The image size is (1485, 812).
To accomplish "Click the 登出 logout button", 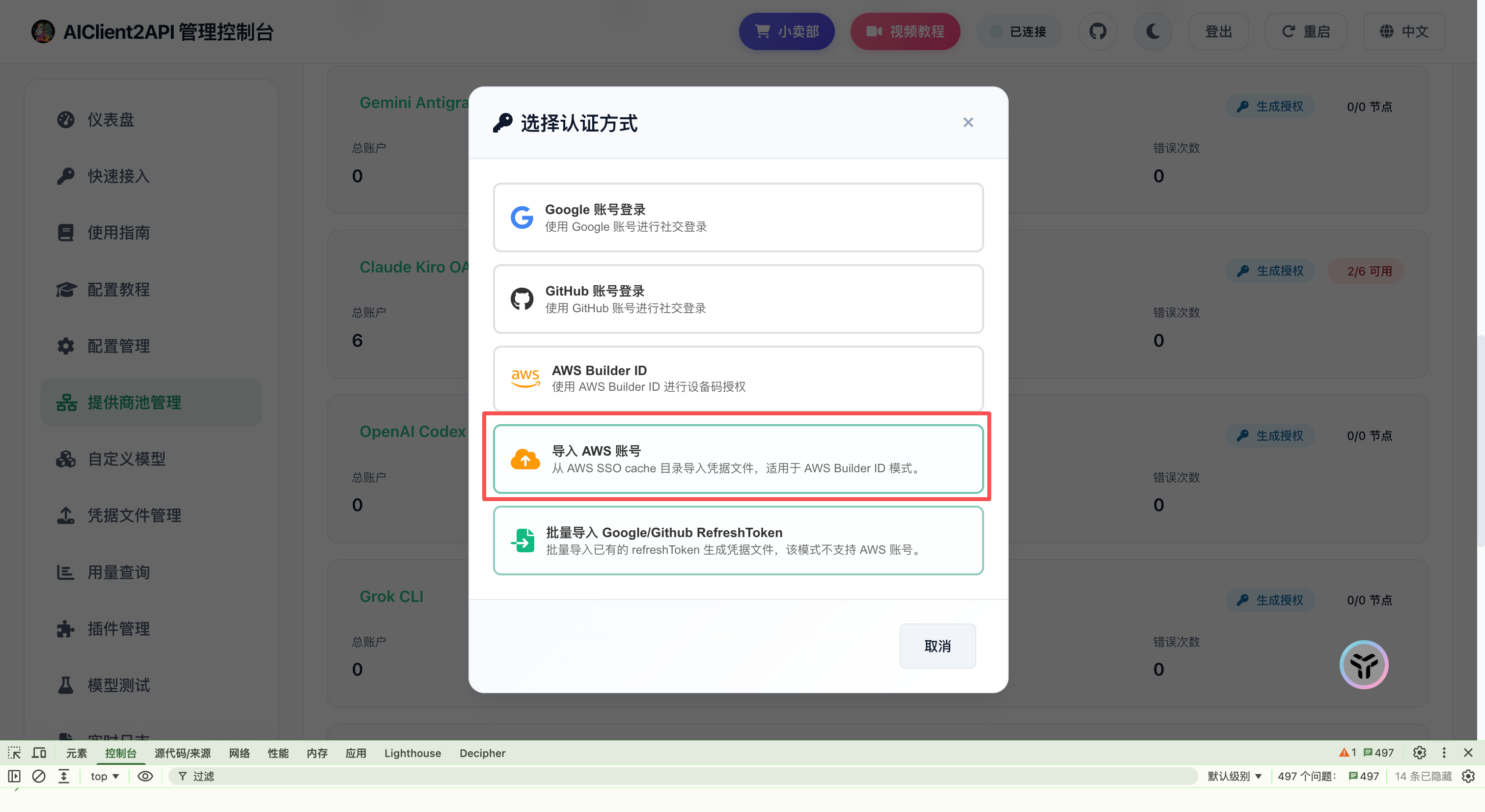I will [x=1219, y=31].
